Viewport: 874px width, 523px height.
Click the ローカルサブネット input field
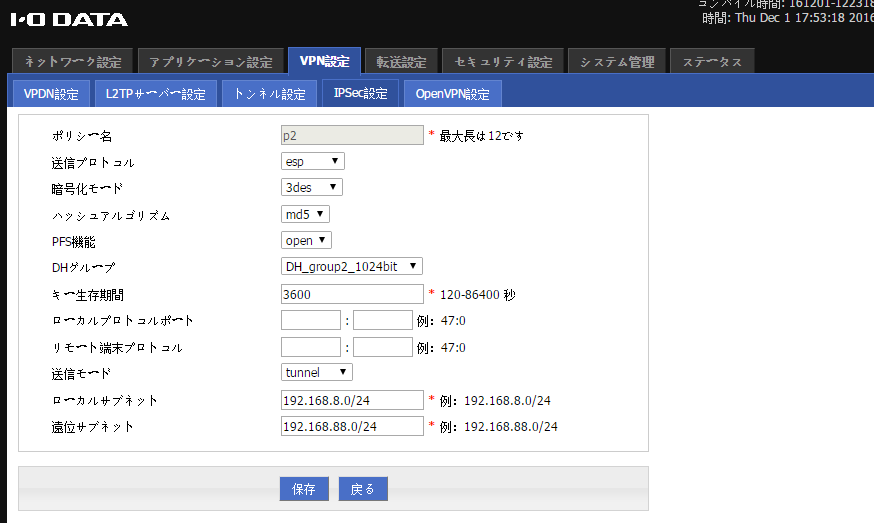click(352, 400)
